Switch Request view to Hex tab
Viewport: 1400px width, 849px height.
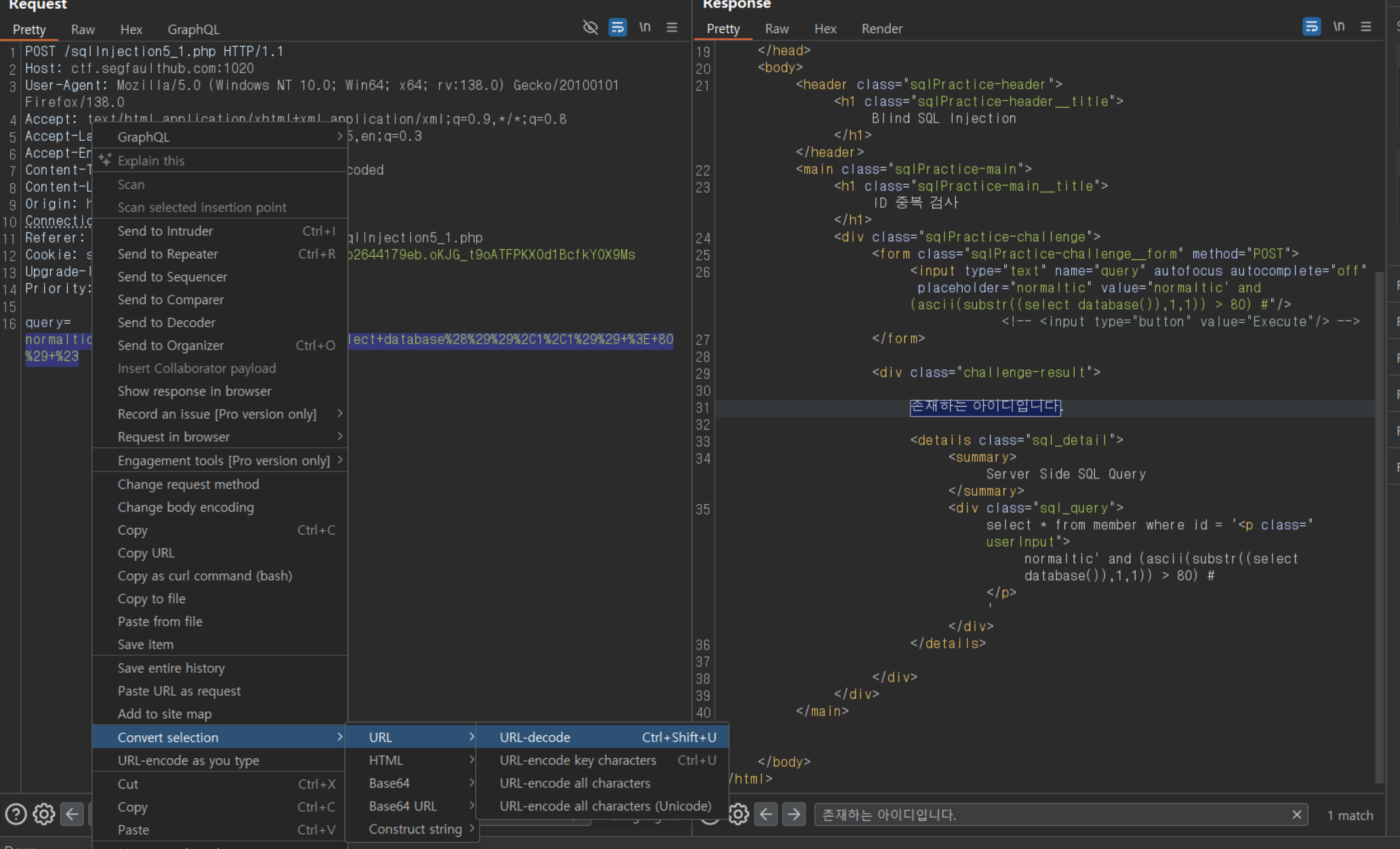(131, 29)
